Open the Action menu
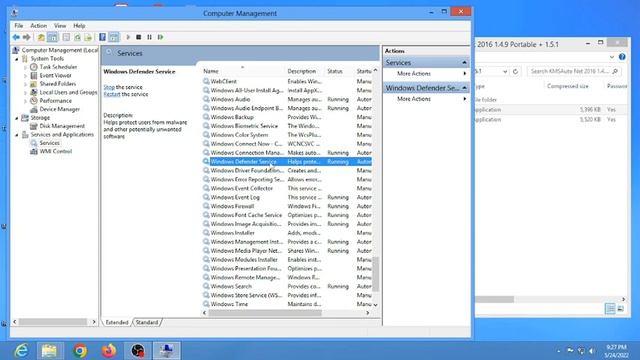 click(x=39, y=26)
